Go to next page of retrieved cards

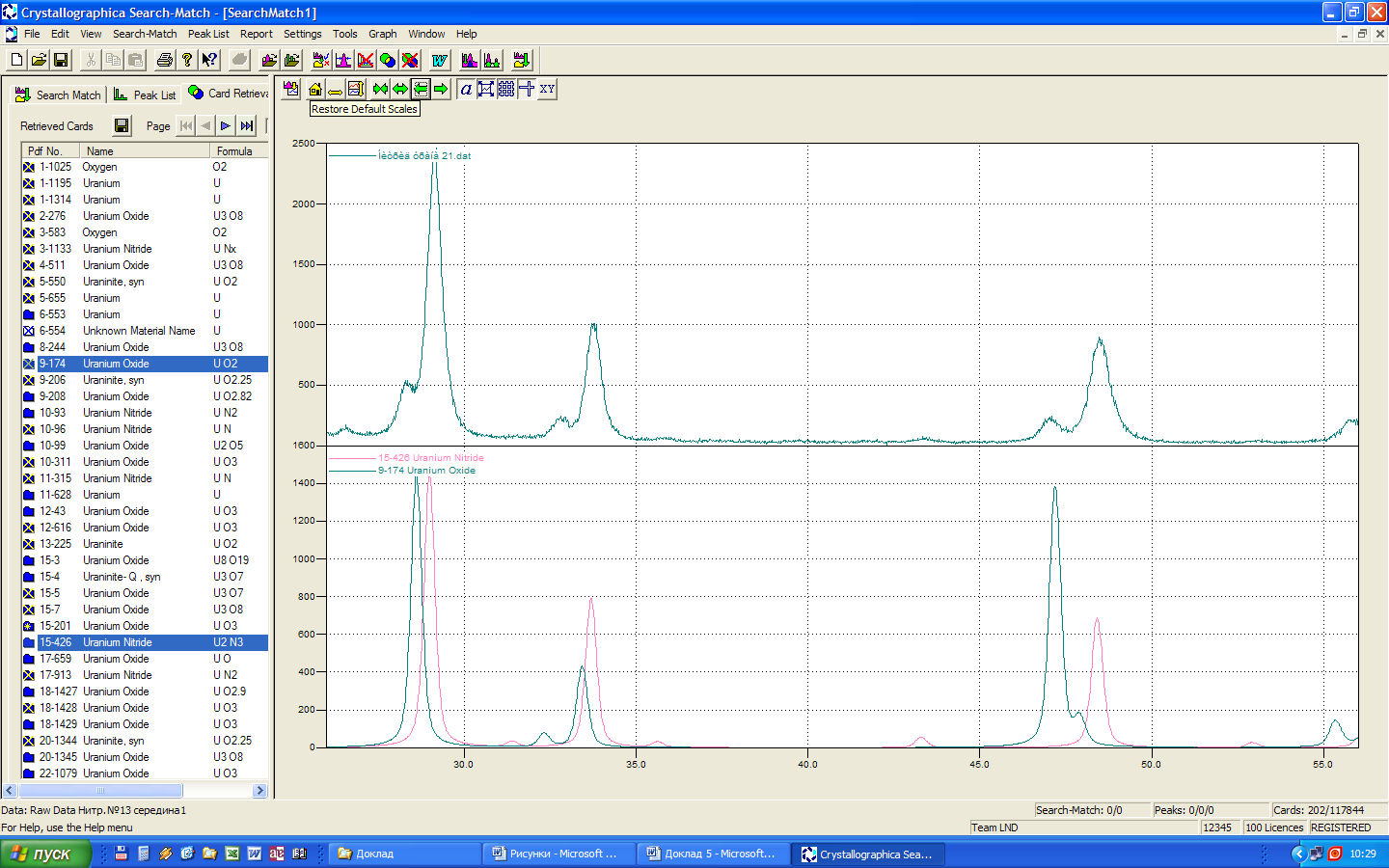[x=226, y=125]
